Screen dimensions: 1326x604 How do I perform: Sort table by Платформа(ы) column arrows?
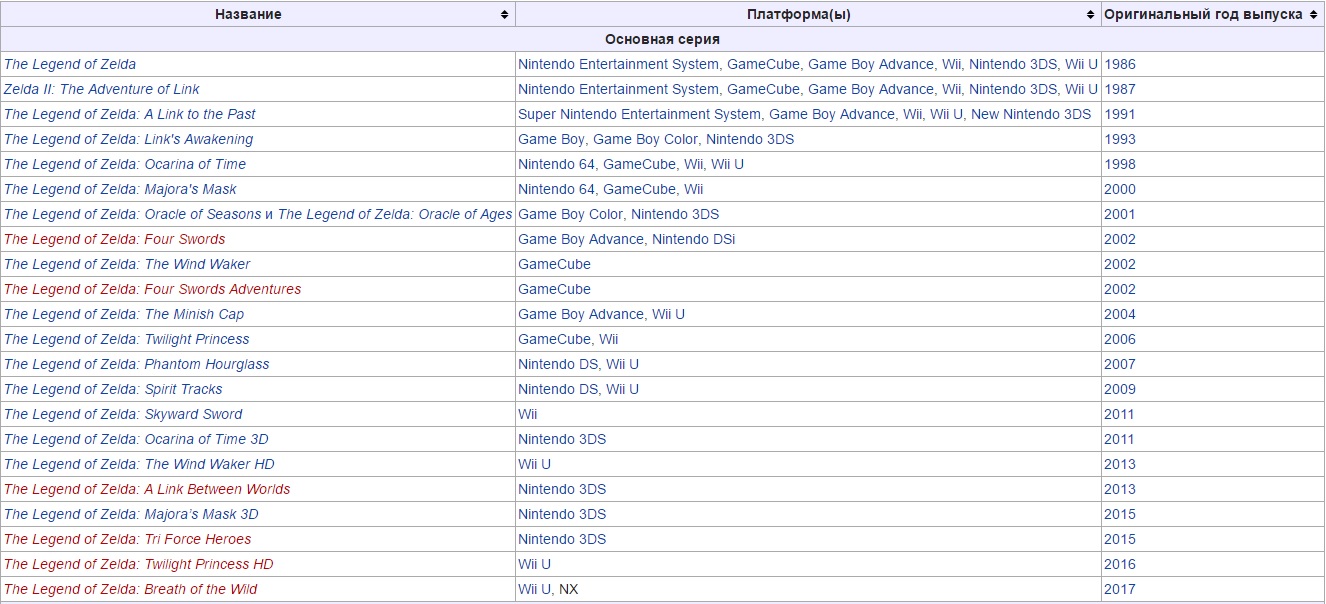[1090, 15]
